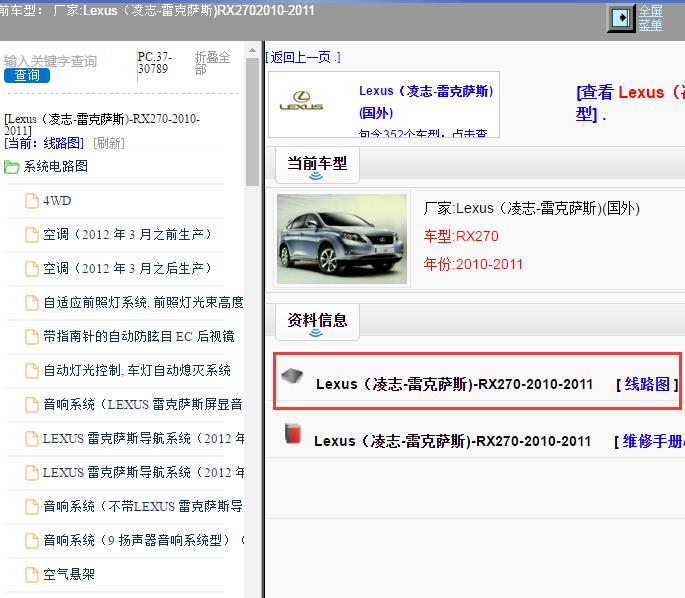Click the left panel vertical scrollbar thumb
This screenshot has width=685, height=598.
click(252, 122)
